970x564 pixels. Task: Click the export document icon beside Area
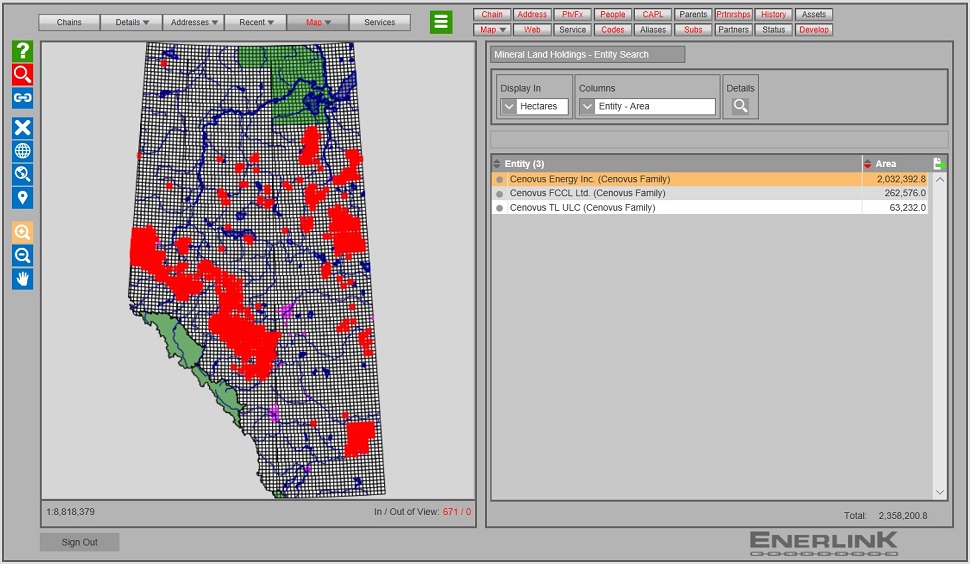938,164
